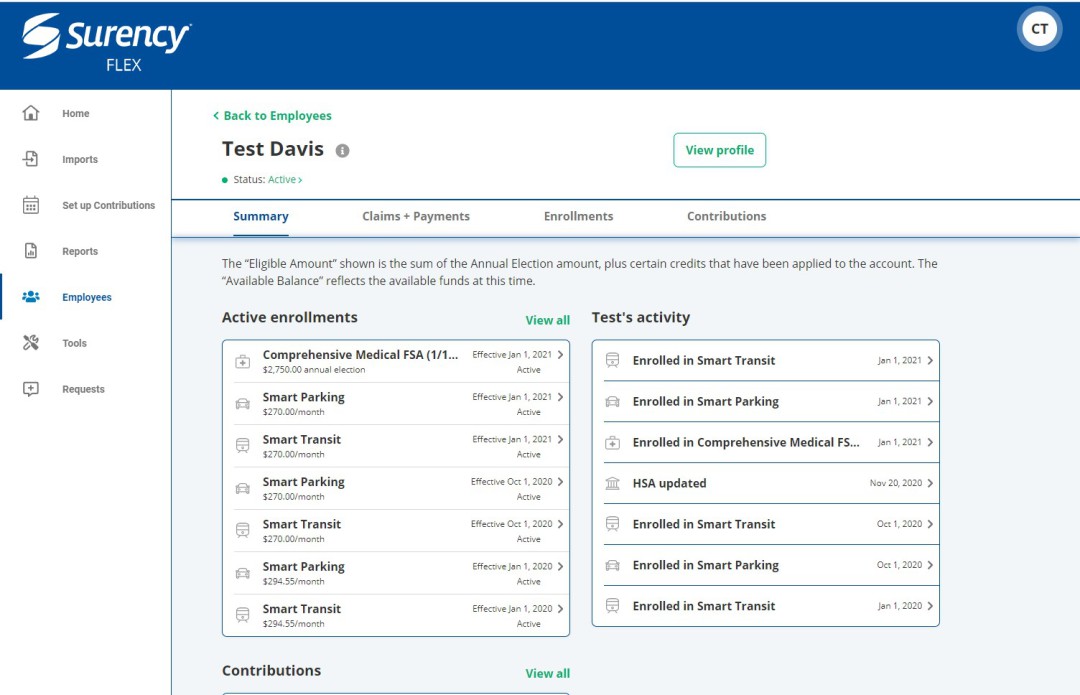Open Tools in the sidebar
The width and height of the screenshot is (1080, 695).
[x=74, y=343]
